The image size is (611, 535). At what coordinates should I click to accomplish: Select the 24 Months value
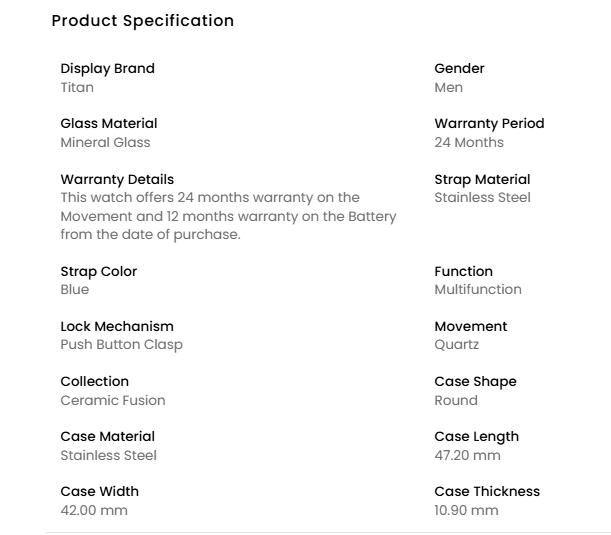pos(469,142)
